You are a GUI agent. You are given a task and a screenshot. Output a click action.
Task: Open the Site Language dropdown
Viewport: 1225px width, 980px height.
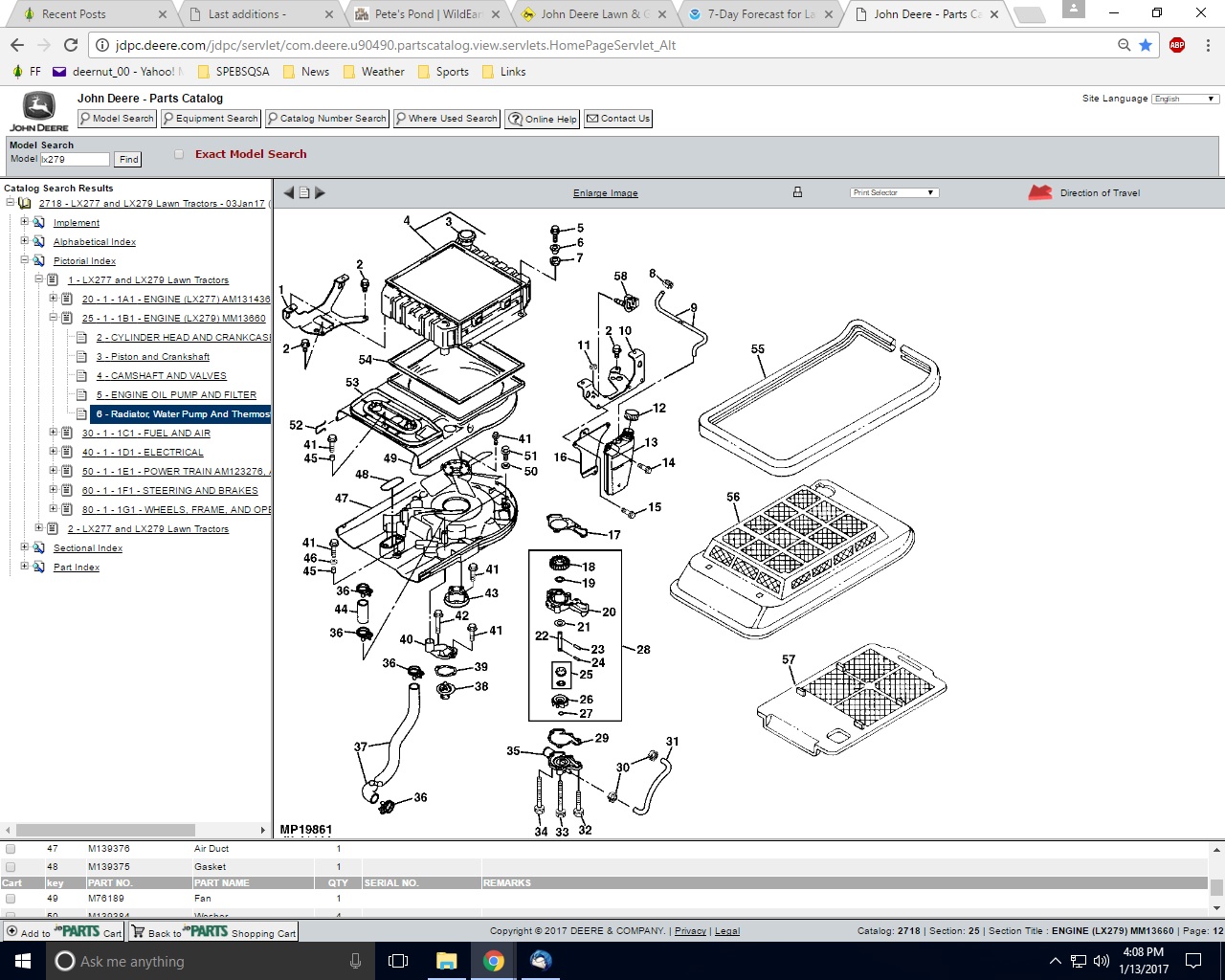click(1185, 99)
